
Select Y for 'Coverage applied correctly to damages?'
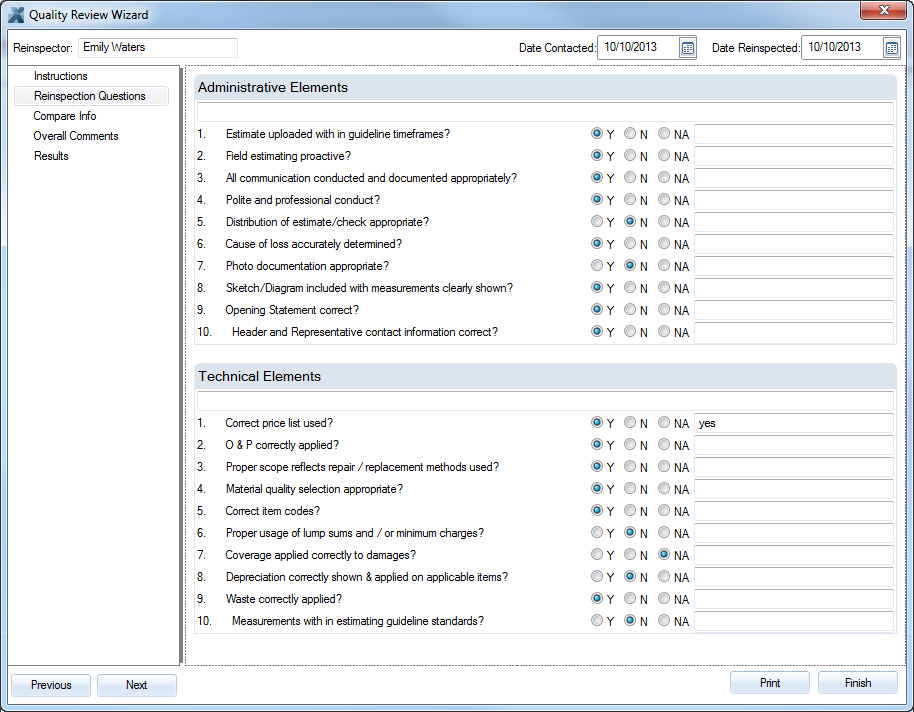597,555
